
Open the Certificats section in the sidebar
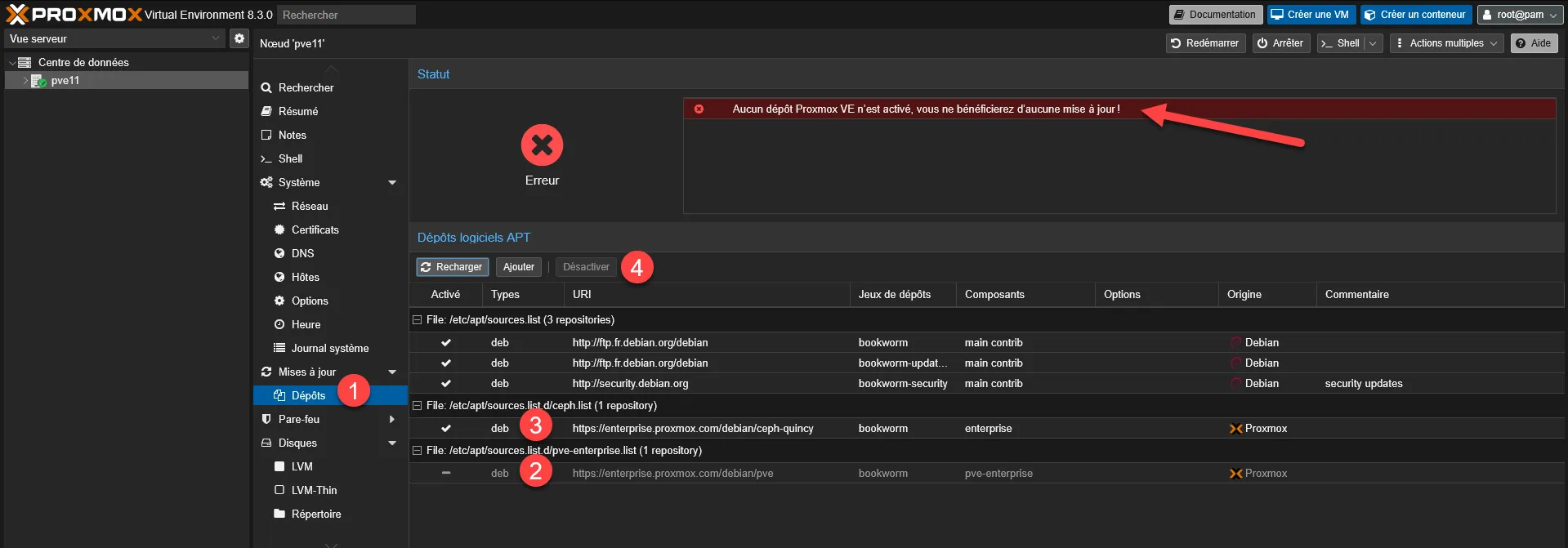pyautogui.click(x=315, y=229)
